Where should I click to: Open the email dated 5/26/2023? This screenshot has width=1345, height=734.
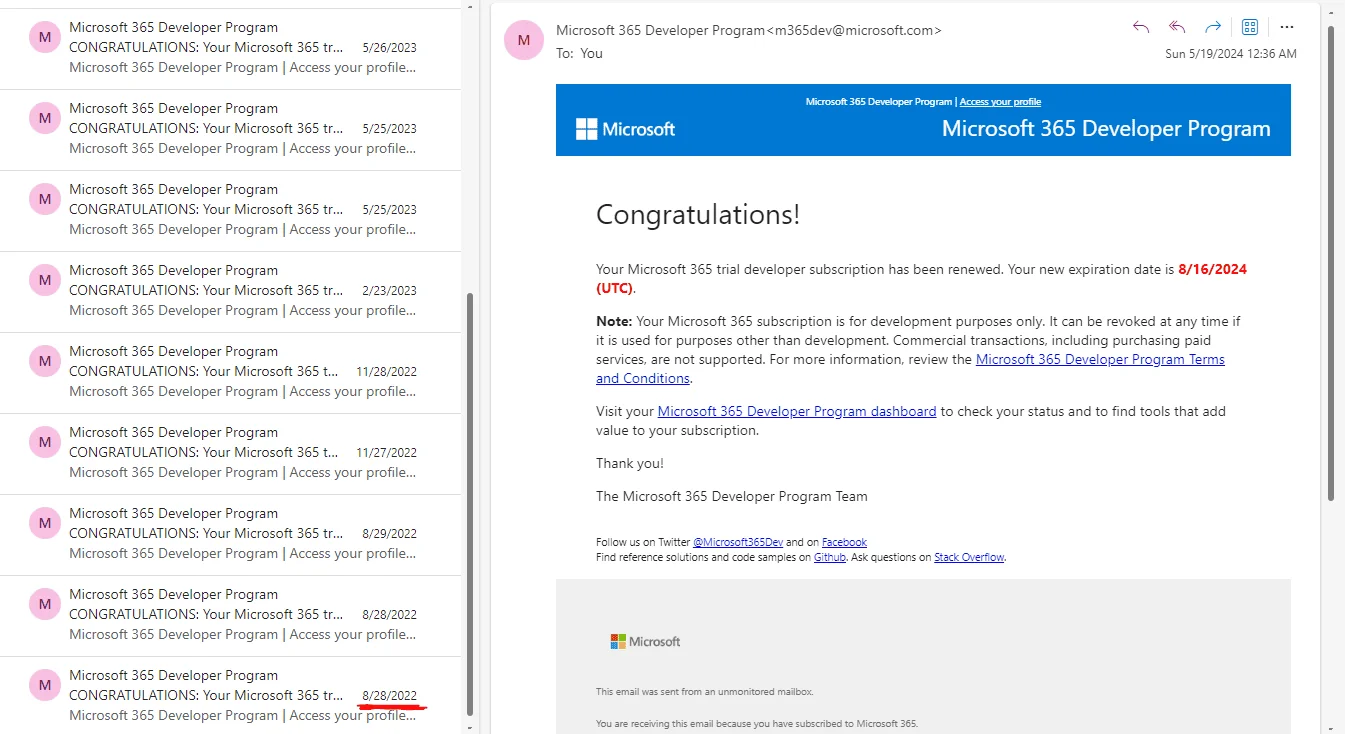[230, 47]
